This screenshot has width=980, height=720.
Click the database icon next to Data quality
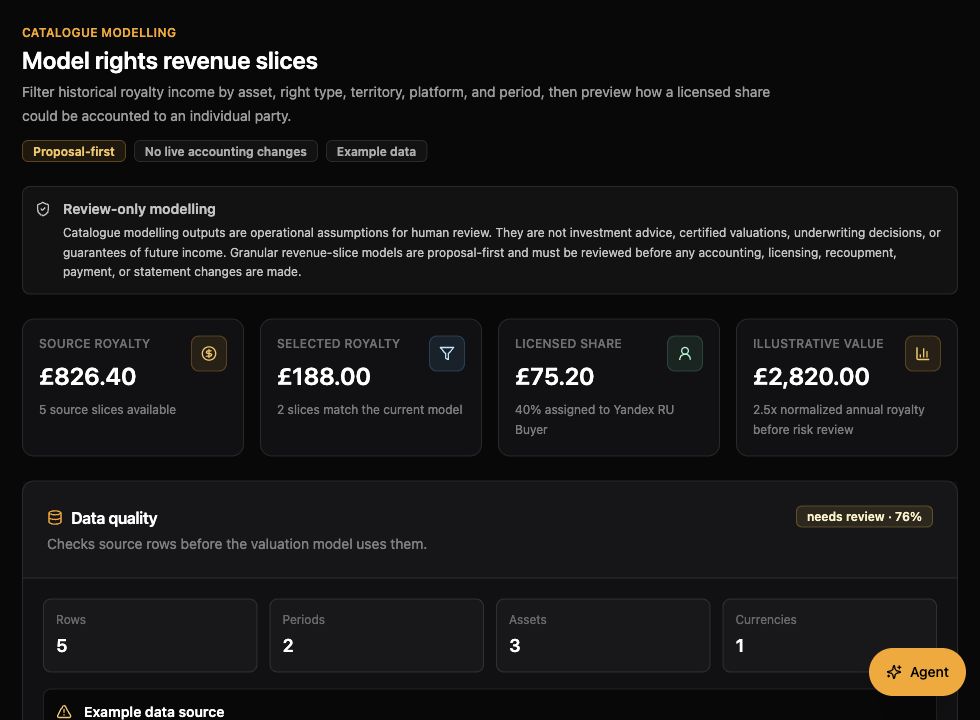tap(55, 518)
